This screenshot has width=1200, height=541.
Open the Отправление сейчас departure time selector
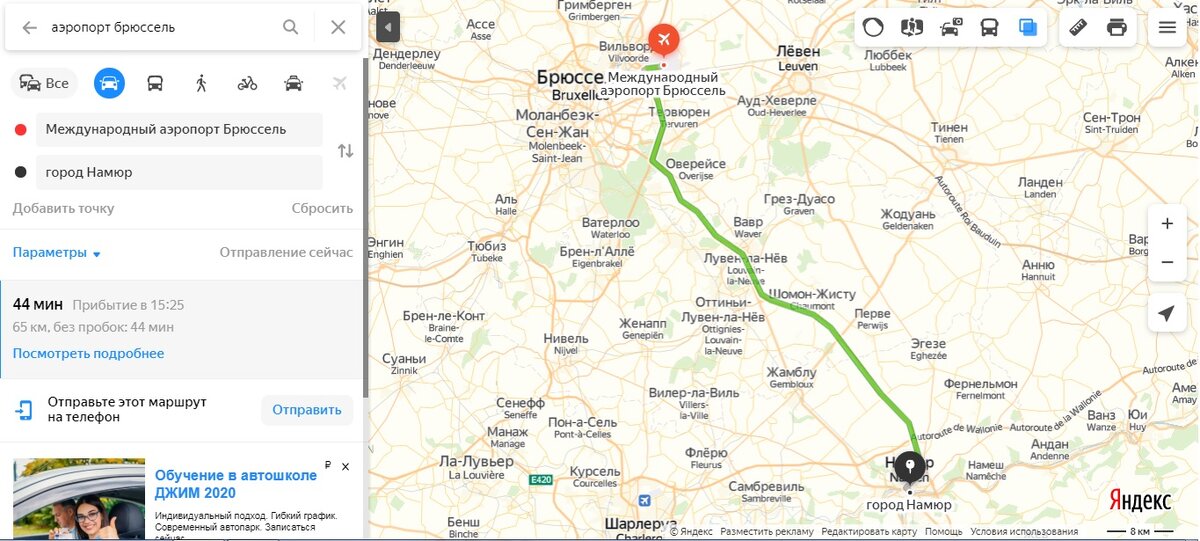(x=286, y=253)
